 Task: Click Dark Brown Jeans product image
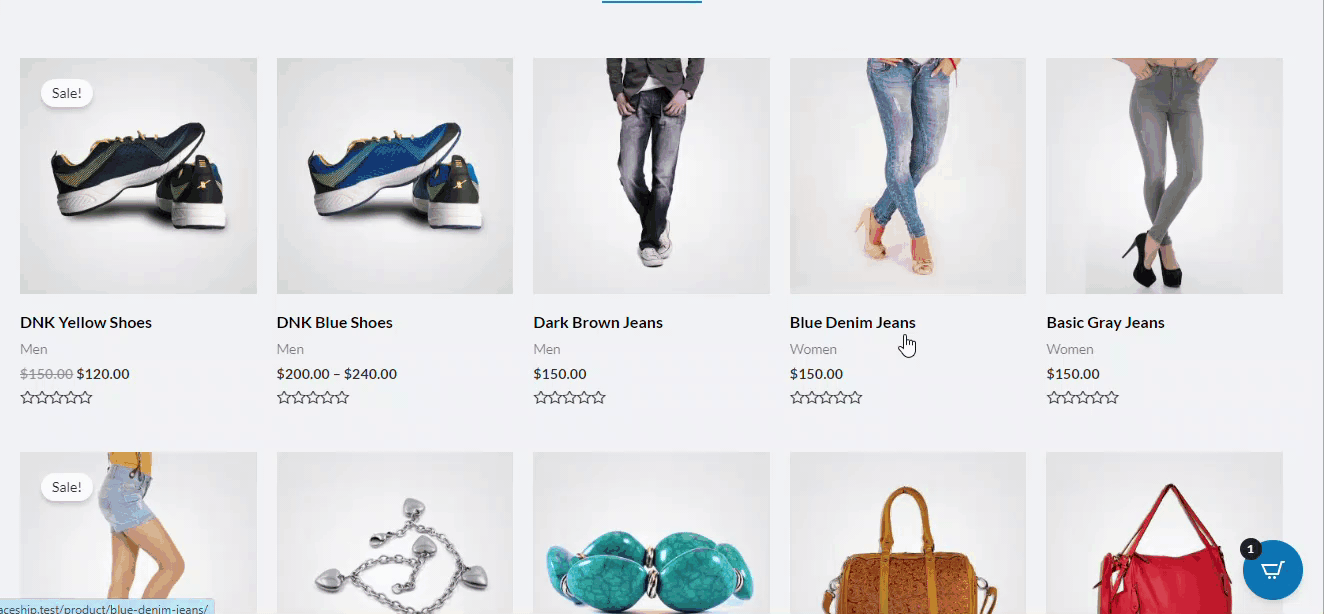[x=651, y=176]
